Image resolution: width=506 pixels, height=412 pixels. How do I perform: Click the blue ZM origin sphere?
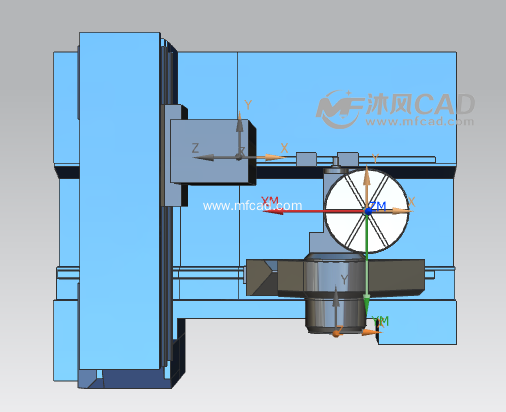pyautogui.click(x=368, y=211)
